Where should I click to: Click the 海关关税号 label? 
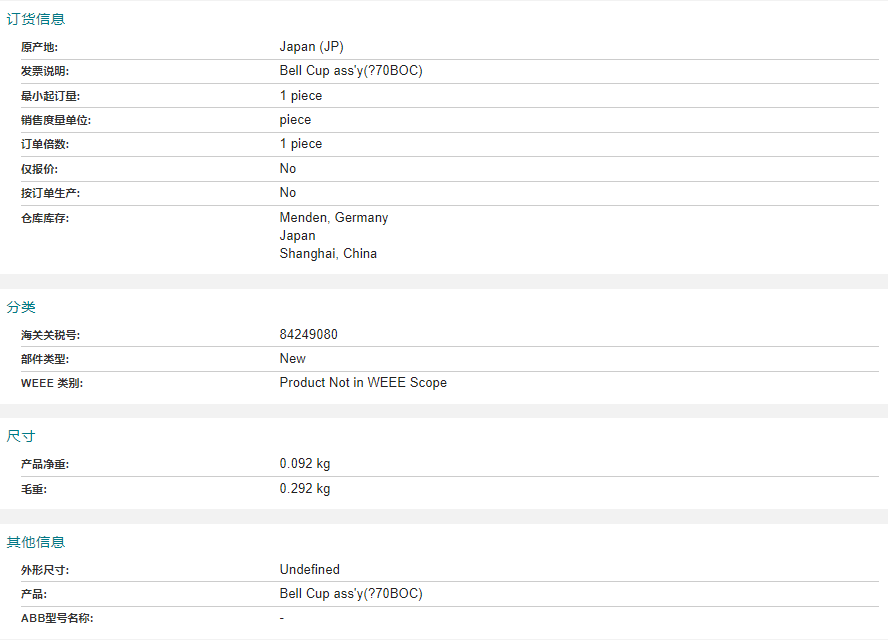point(50,335)
